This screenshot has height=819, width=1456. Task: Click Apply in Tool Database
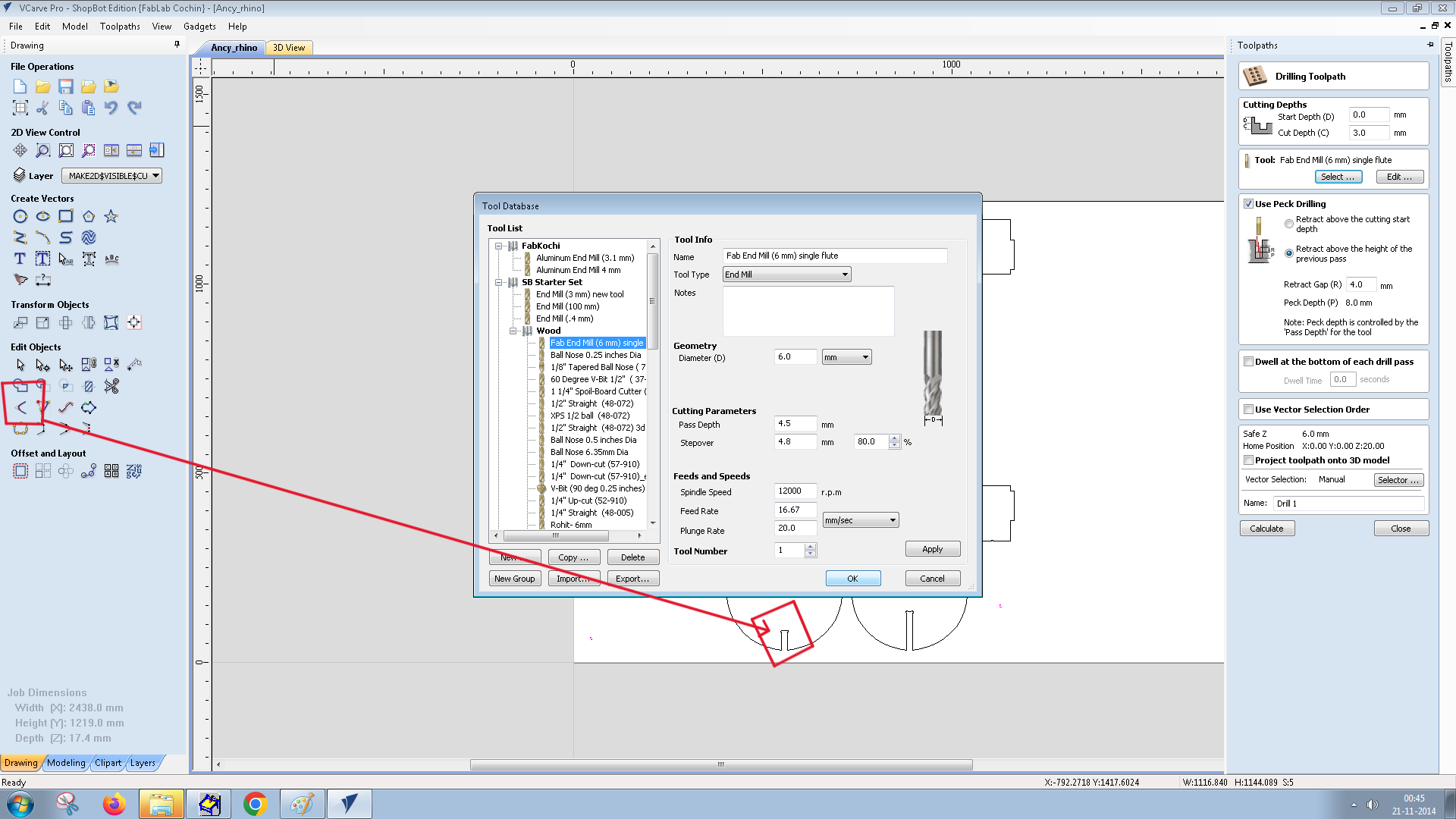pyautogui.click(x=933, y=549)
